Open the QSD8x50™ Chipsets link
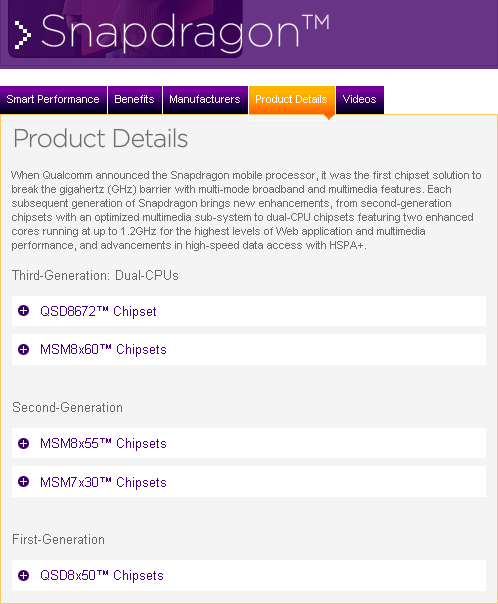This screenshot has width=498, height=604. 102,575
